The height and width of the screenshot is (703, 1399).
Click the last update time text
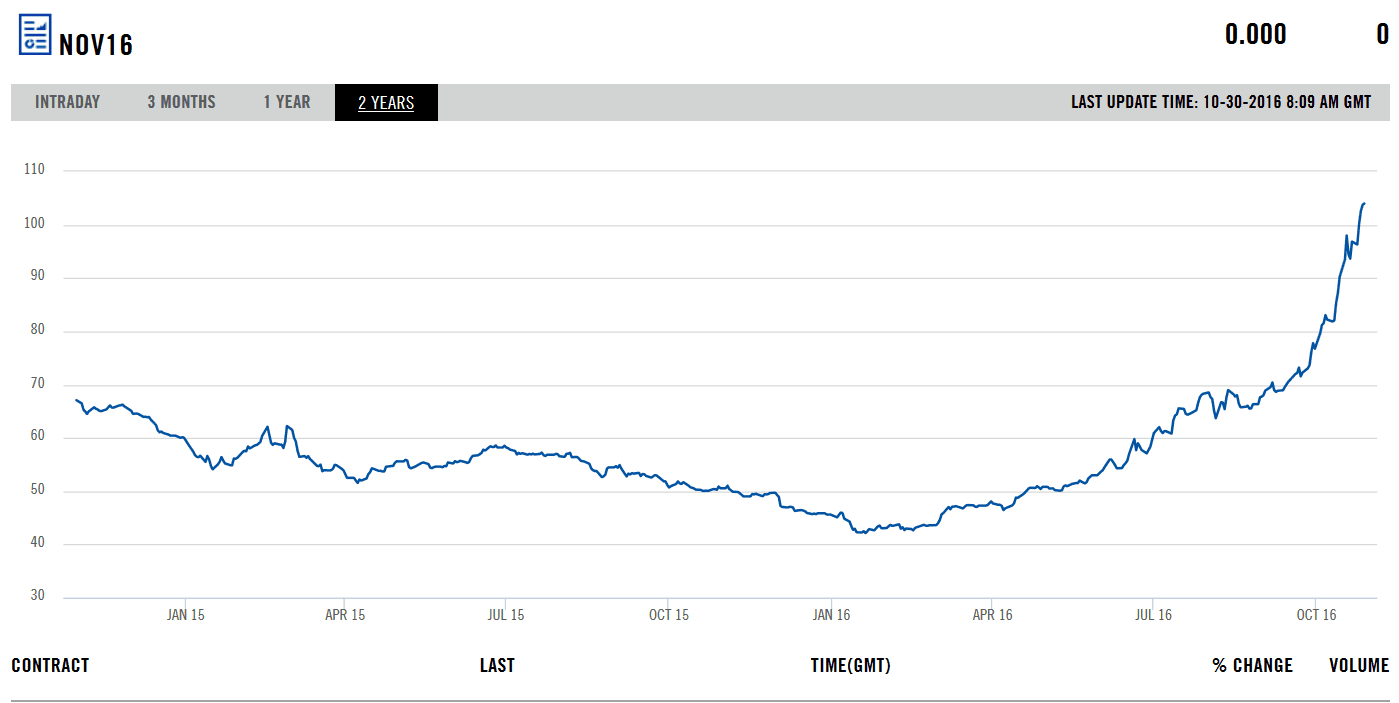coord(1221,102)
